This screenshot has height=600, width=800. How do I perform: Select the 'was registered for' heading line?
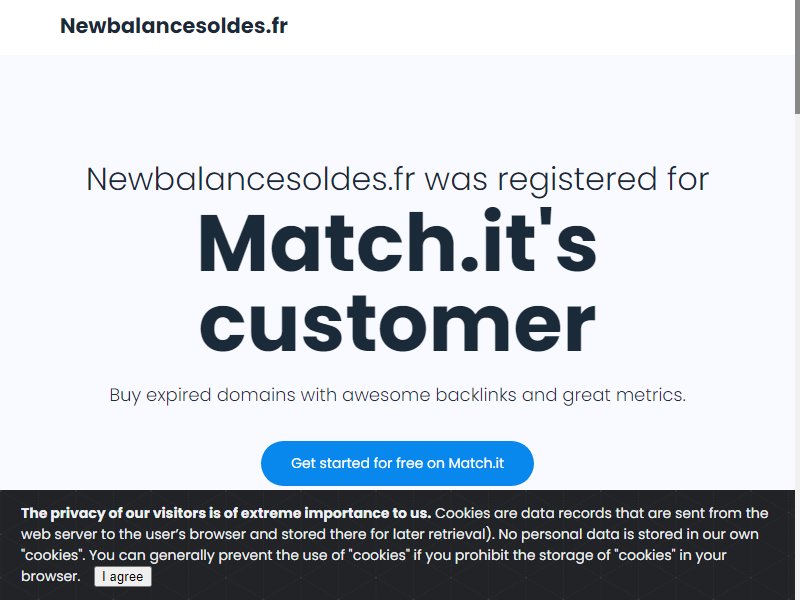pos(397,180)
